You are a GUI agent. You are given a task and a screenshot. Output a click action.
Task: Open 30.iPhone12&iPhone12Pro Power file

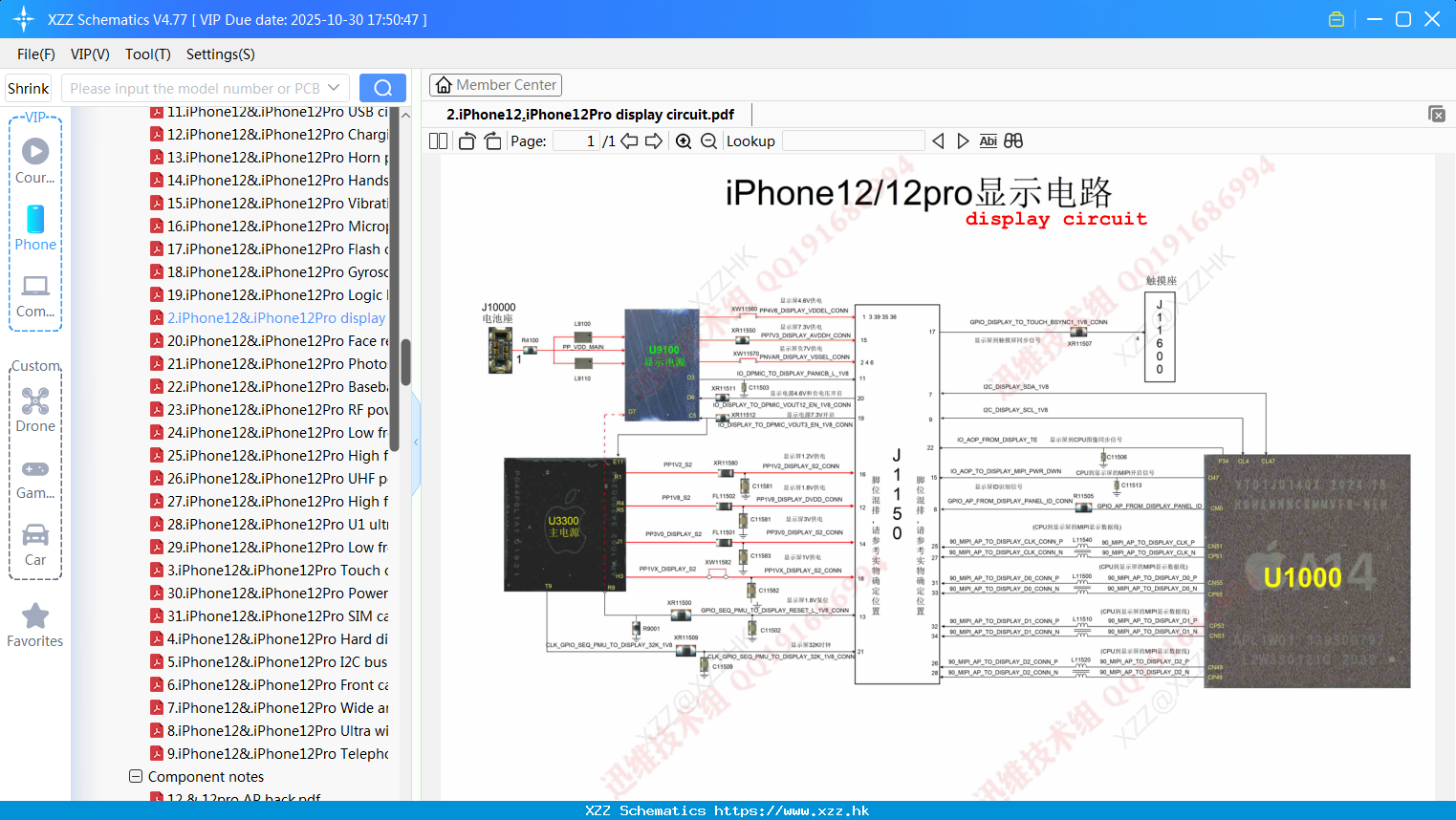(x=270, y=593)
